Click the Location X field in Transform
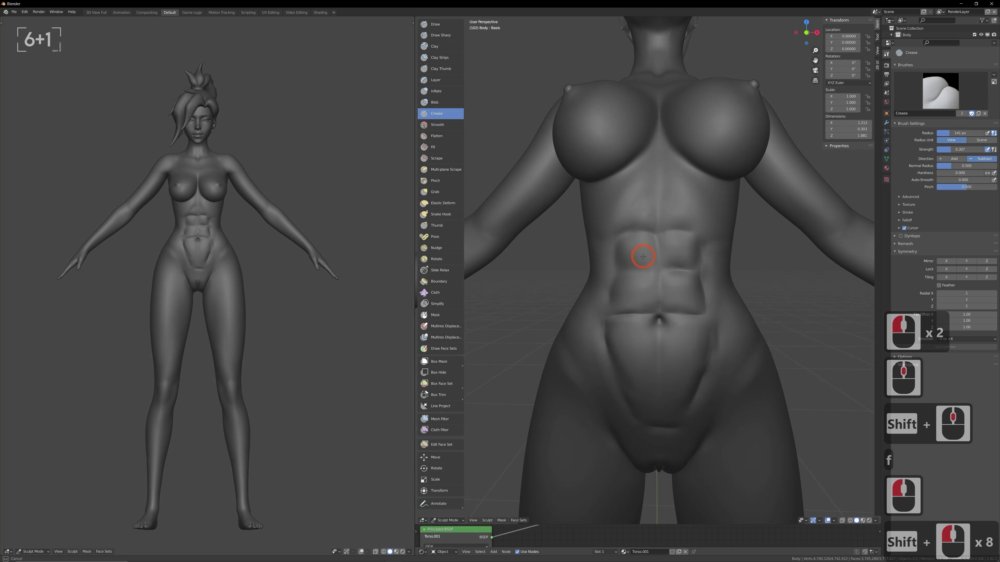The width and height of the screenshot is (1000, 562). tap(843, 36)
